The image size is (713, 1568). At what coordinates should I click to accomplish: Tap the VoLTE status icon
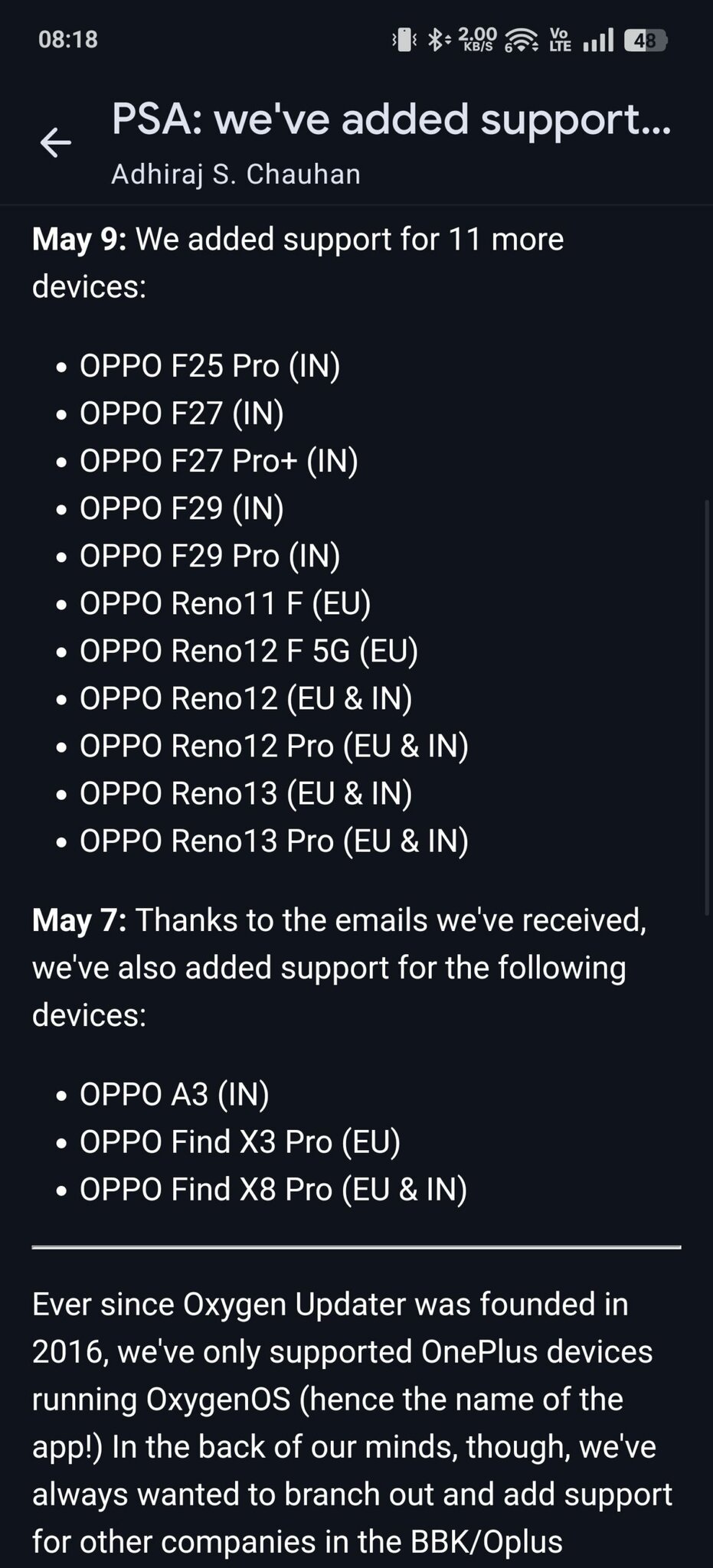(560, 40)
